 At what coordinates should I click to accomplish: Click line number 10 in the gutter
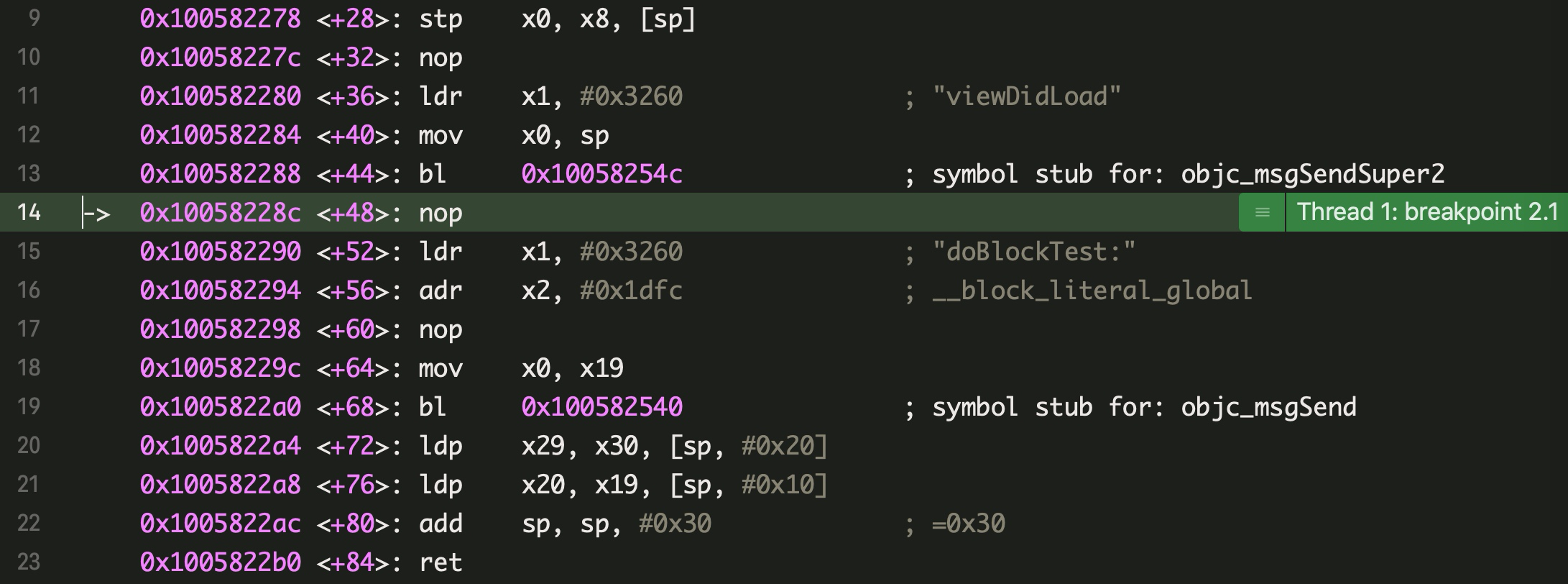(x=29, y=57)
